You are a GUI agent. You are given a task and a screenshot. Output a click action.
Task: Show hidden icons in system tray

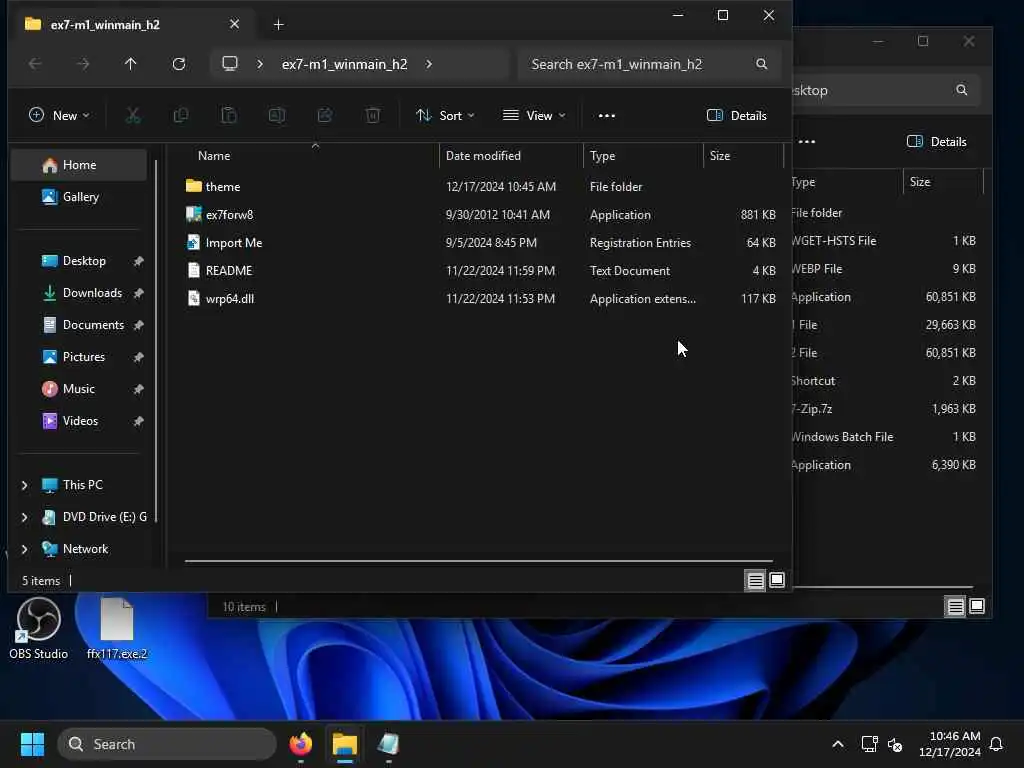click(x=838, y=744)
